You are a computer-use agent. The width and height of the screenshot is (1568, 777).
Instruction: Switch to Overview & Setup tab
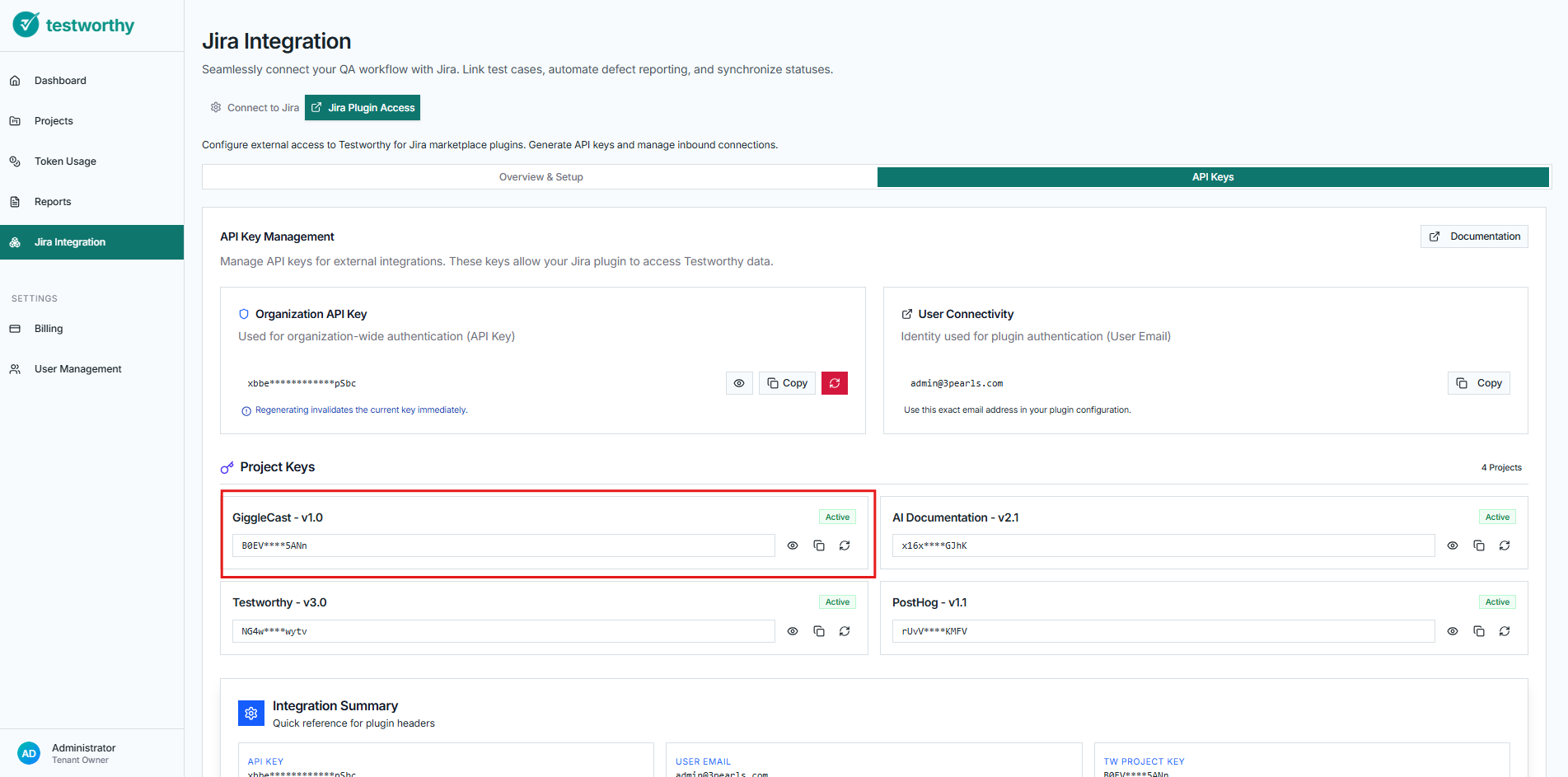pyautogui.click(x=541, y=177)
